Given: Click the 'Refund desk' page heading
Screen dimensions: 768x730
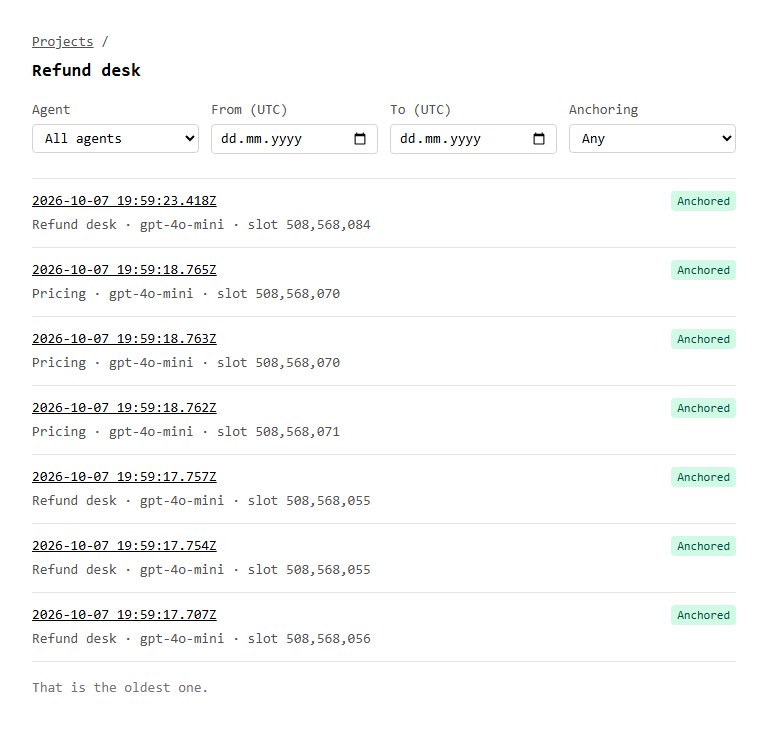Looking at the screenshot, I should coord(86,71).
